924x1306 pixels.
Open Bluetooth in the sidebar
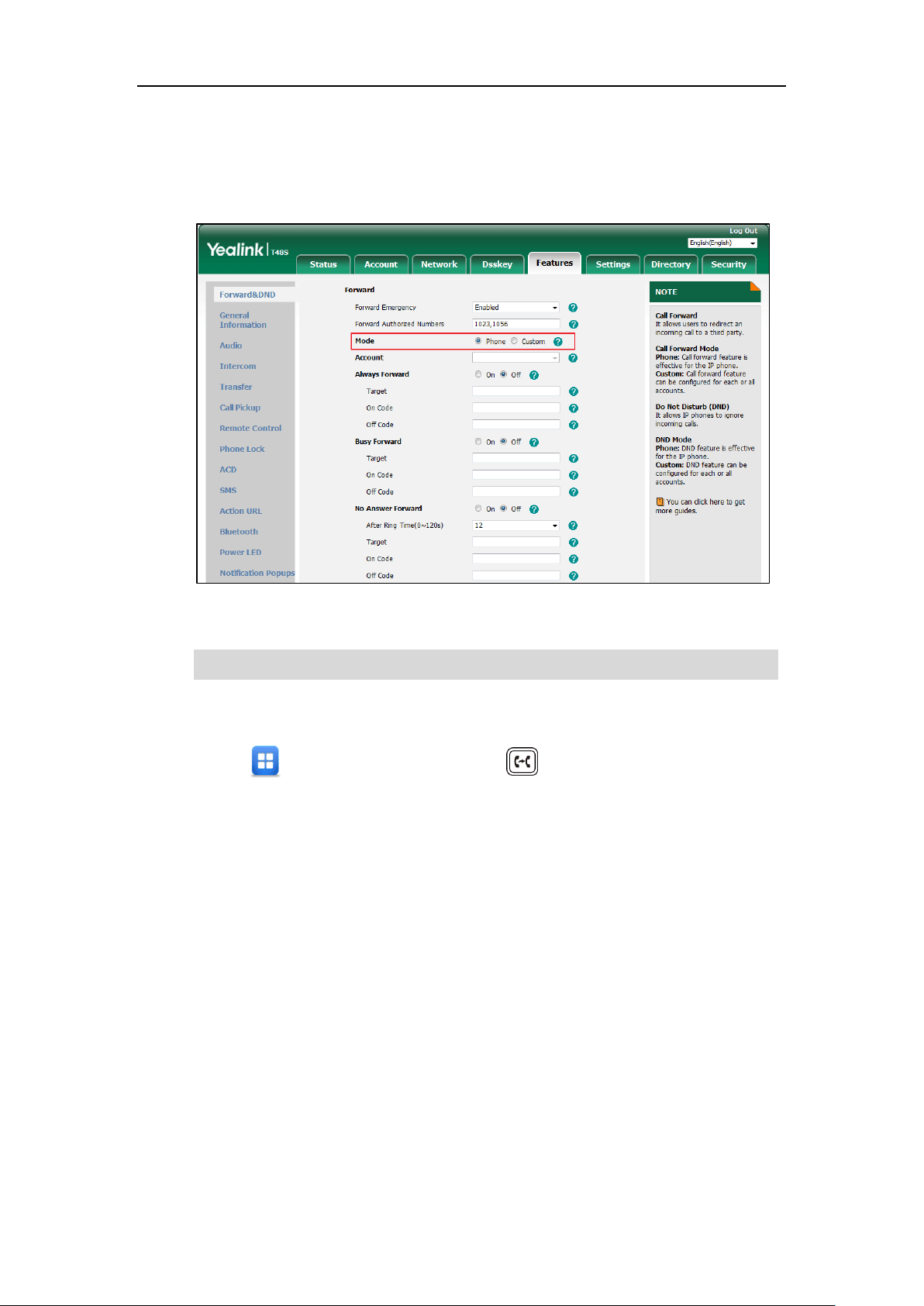pyautogui.click(x=239, y=532)
